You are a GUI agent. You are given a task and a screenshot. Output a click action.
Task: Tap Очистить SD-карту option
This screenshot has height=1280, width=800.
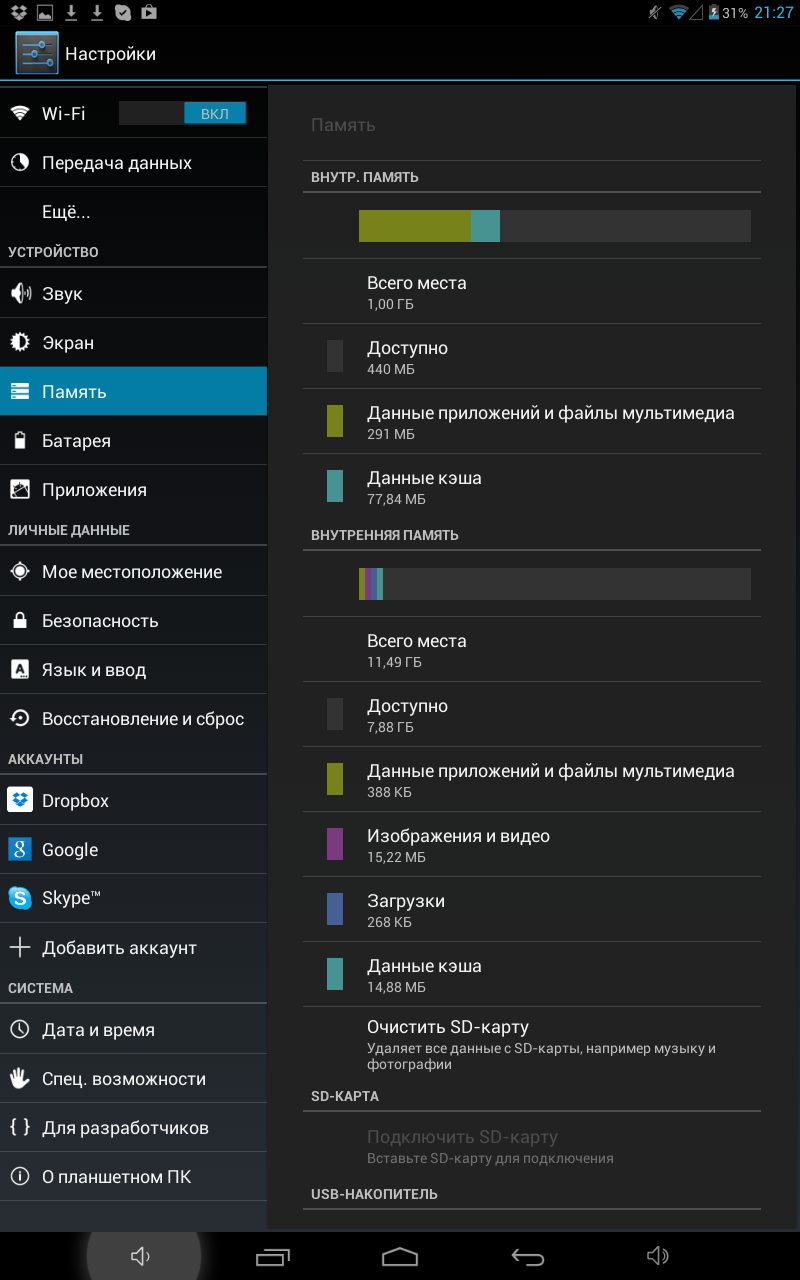532,1044
